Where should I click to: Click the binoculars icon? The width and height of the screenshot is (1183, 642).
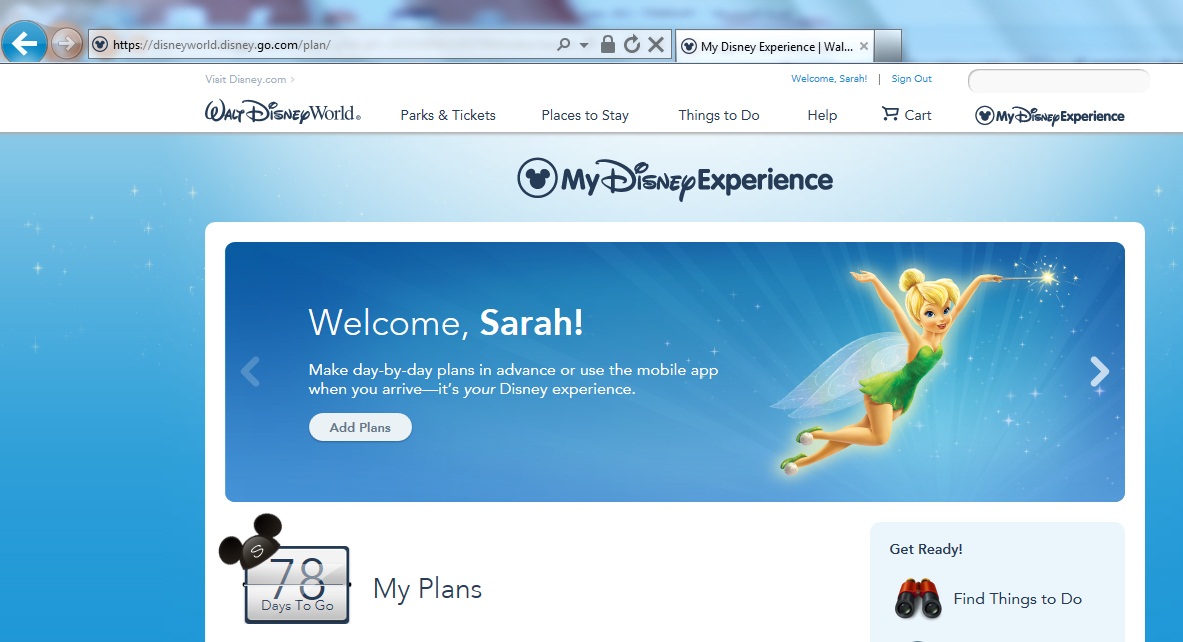[917, 599]
